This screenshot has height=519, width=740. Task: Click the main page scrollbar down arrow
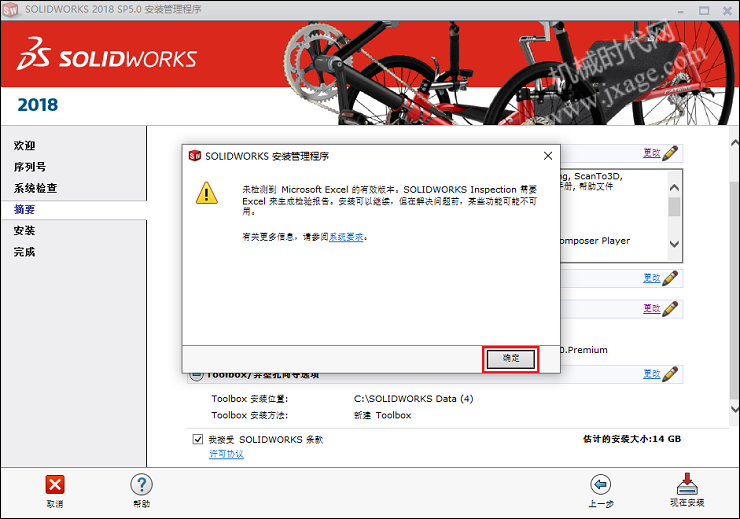click(734, 409)
